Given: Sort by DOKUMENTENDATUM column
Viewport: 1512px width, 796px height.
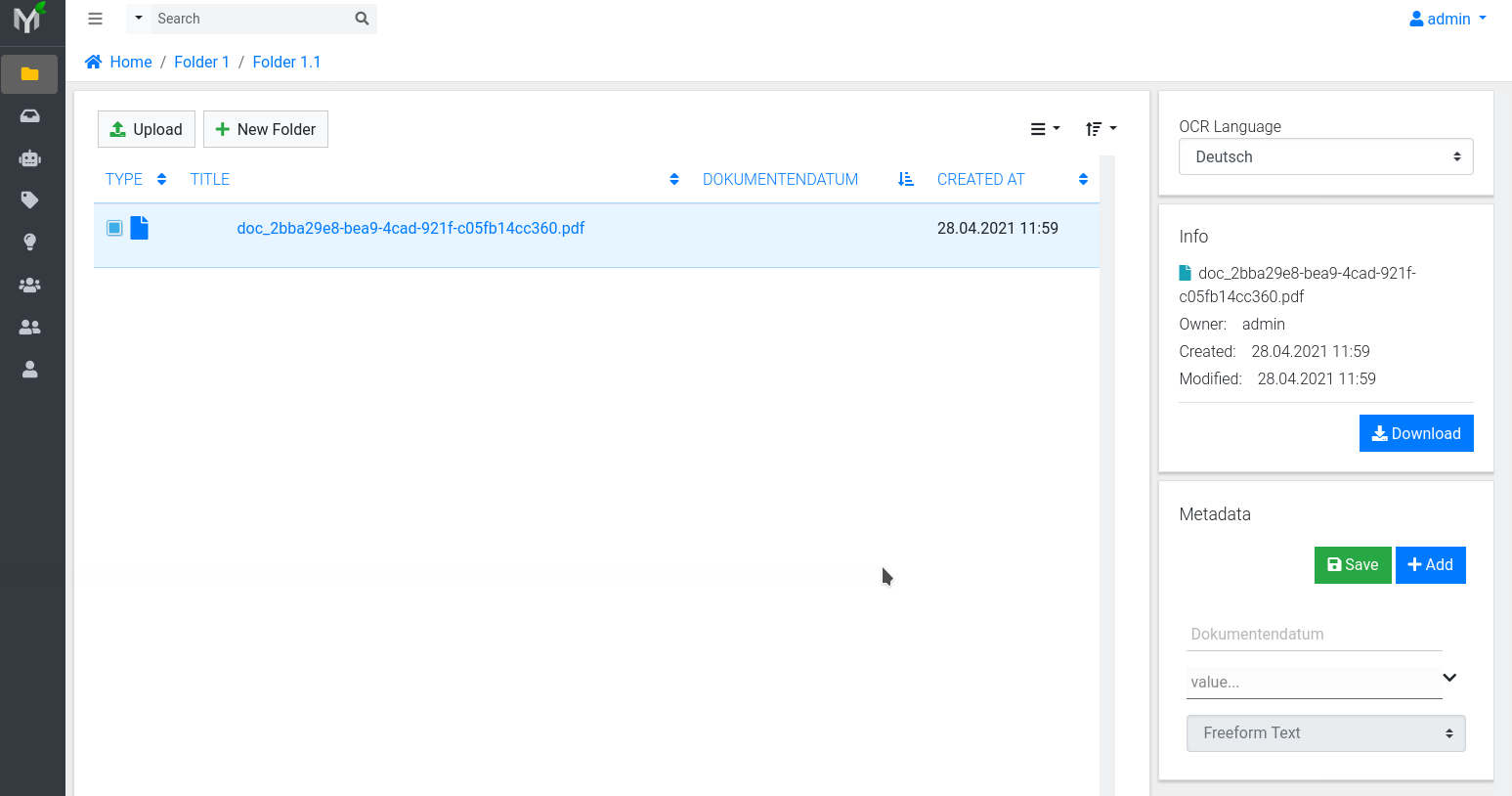Looking at the screenshot, I should [906, 179].
